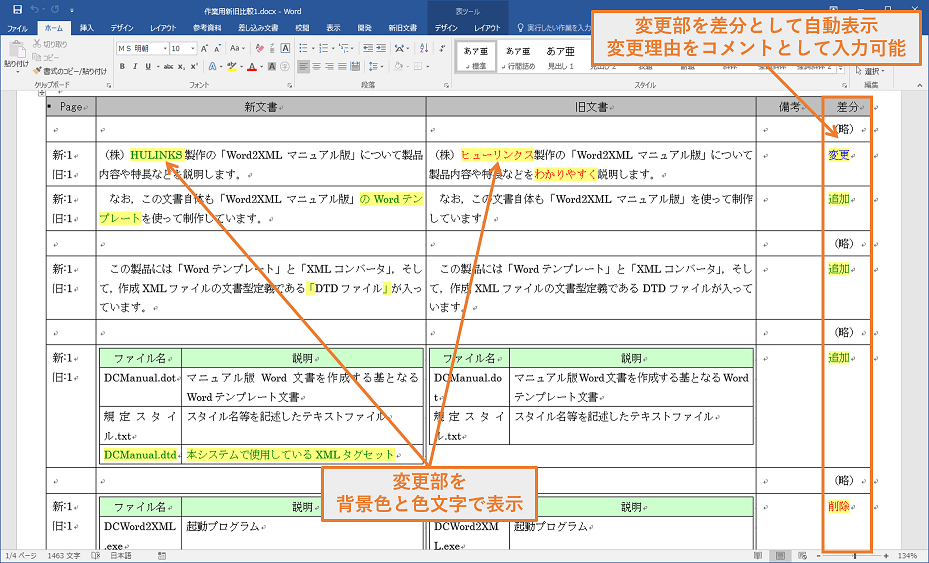Switch to the 校閲 (Review) tab
Viewport: 929px width, 563px height.
point(302,28)
